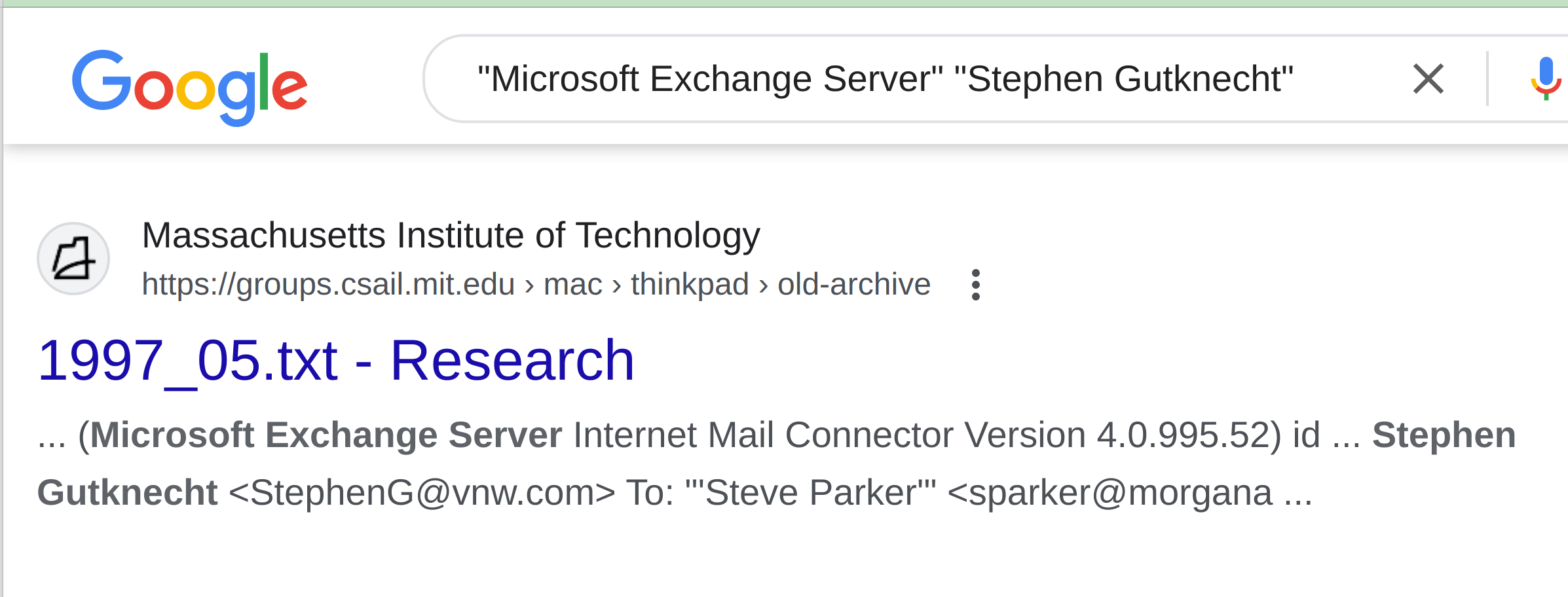This screenshot has width=1568, height=597.
Task: Open the 1997_05.txt - Research result
Action: (x=336, y=360)
